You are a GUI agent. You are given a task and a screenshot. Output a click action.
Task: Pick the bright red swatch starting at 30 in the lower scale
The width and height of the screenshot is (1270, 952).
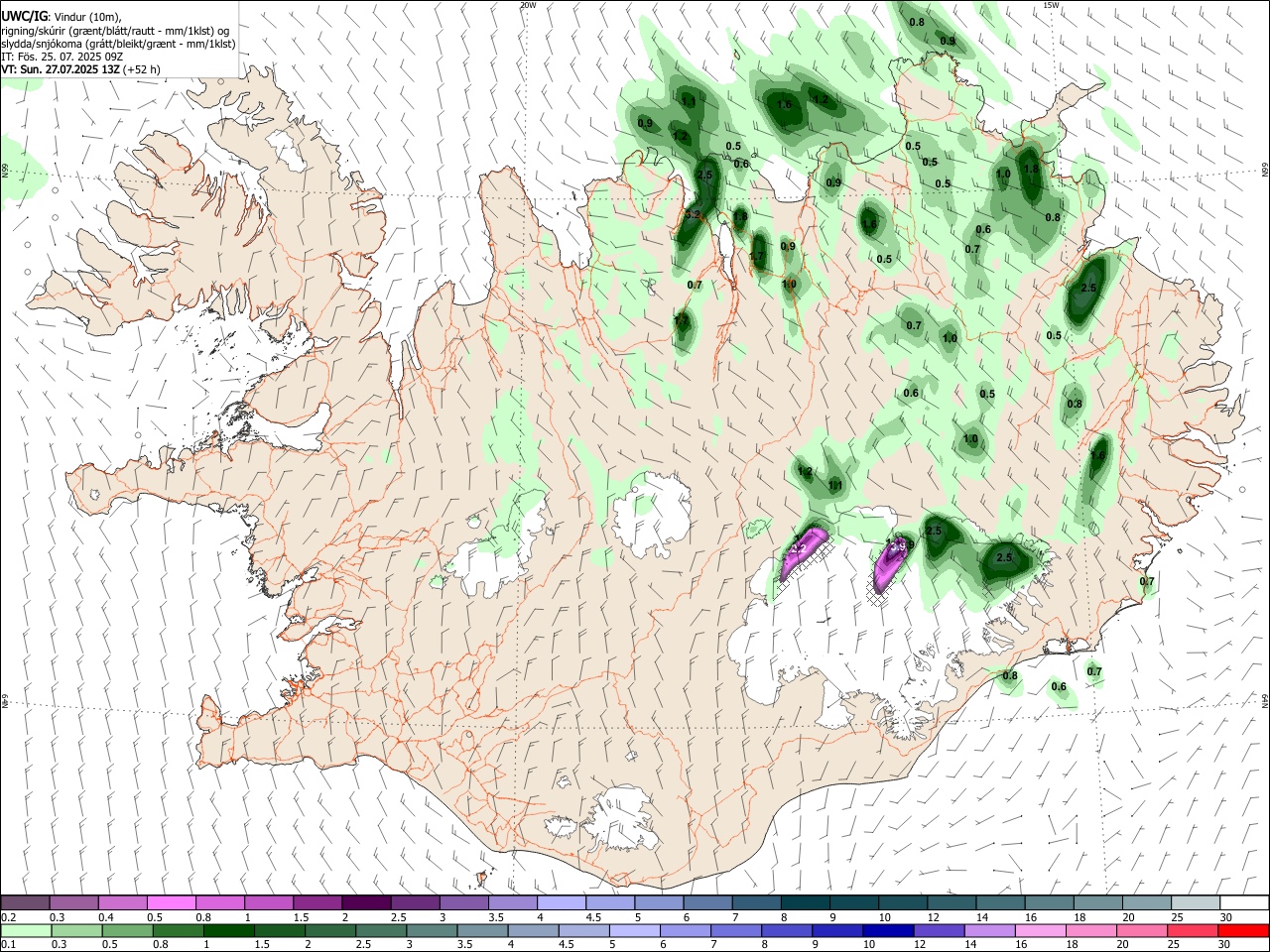point(1243,930)
